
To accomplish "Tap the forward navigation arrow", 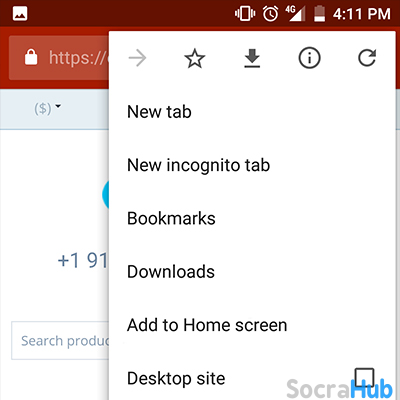I will pyautogui.click(x=137, y=58).
